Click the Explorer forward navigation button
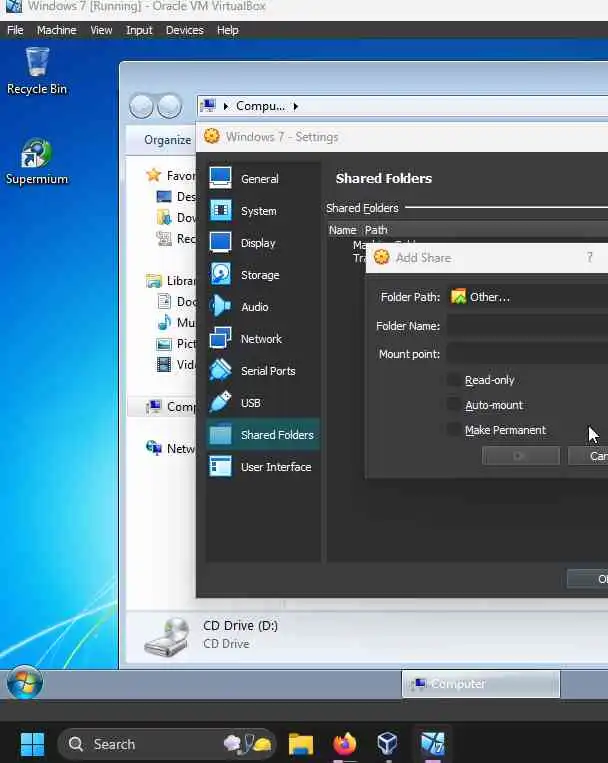This screenshot has width=608, height=763. pos(169,106)
